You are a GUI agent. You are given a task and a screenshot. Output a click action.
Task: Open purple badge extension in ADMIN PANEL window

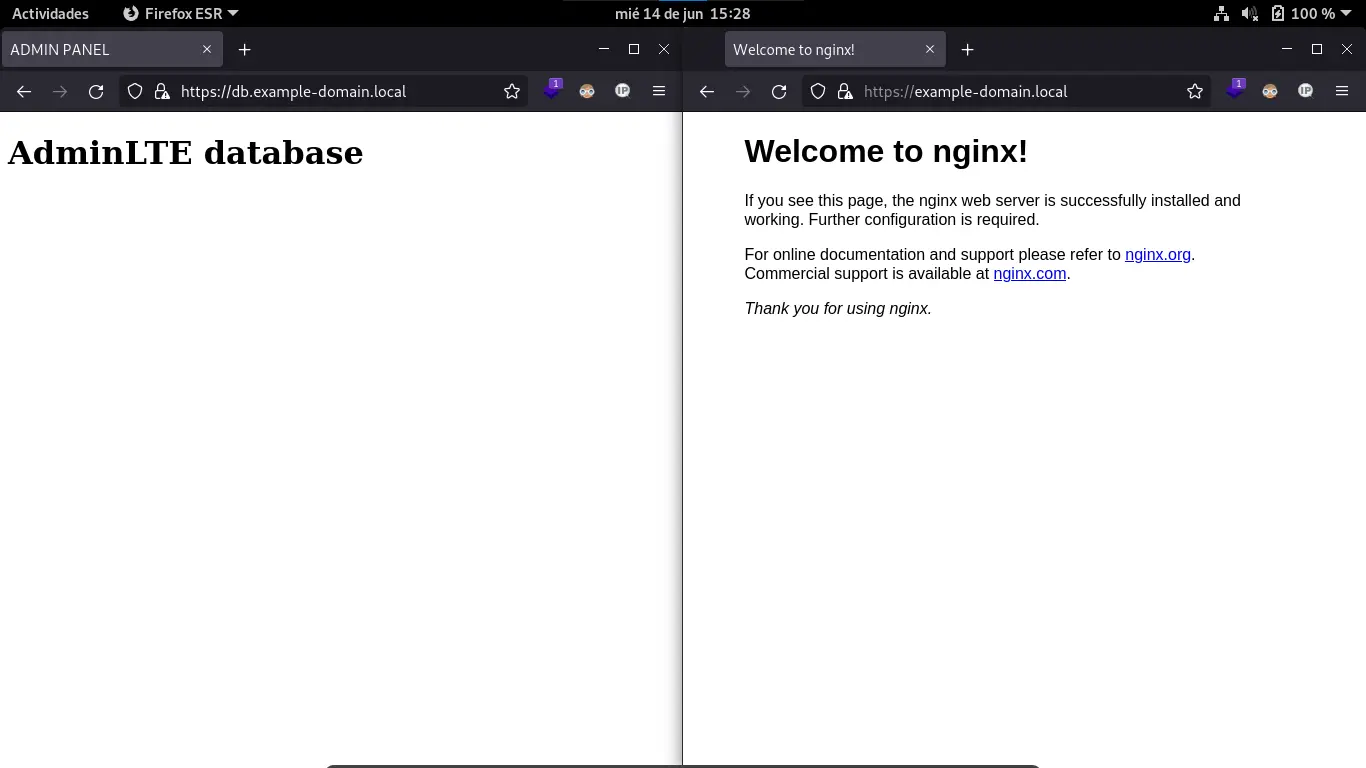pos(552,90)
